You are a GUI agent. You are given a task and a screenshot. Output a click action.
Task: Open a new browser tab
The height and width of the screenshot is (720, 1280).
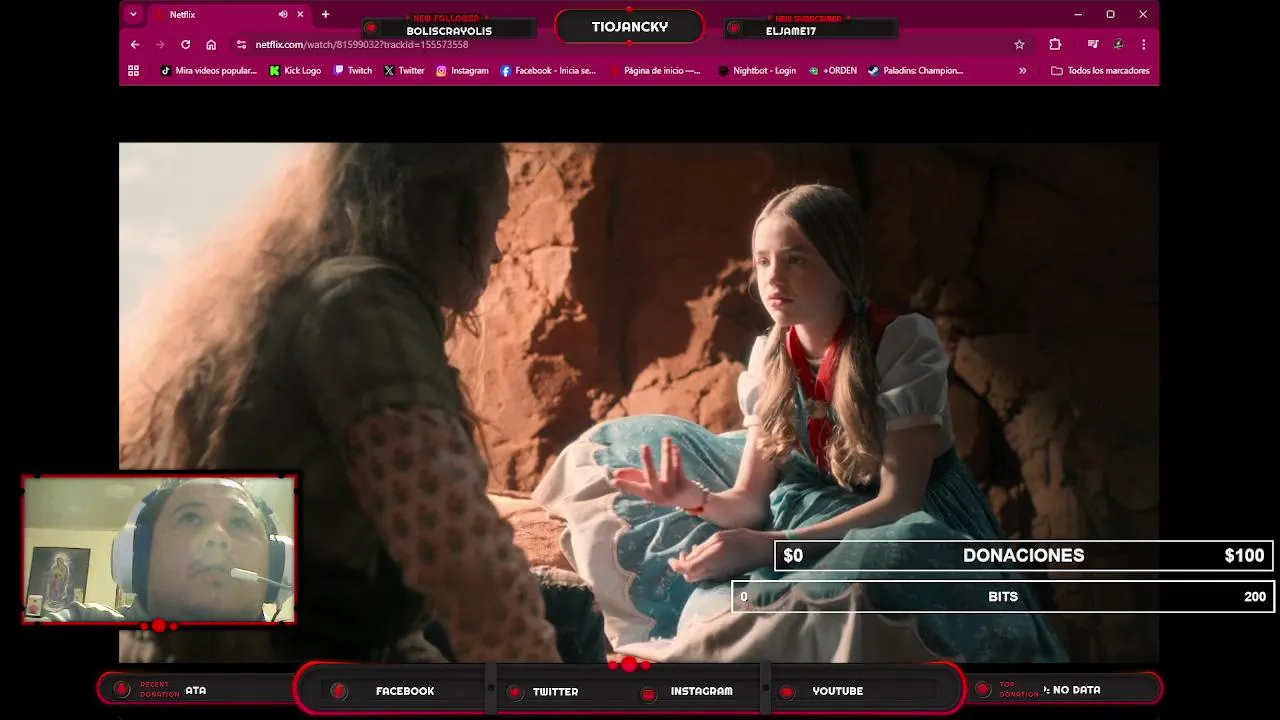tap(325, 15)
